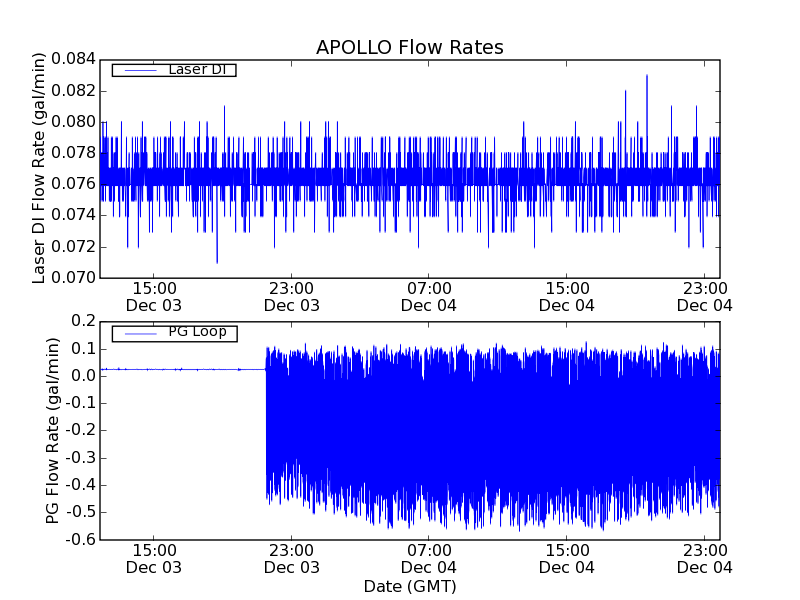The width and height of the screenshot is (800, 600).
Task: Click the 0.074 tick on Laser DI axis
Action: (x=73, y=215)
